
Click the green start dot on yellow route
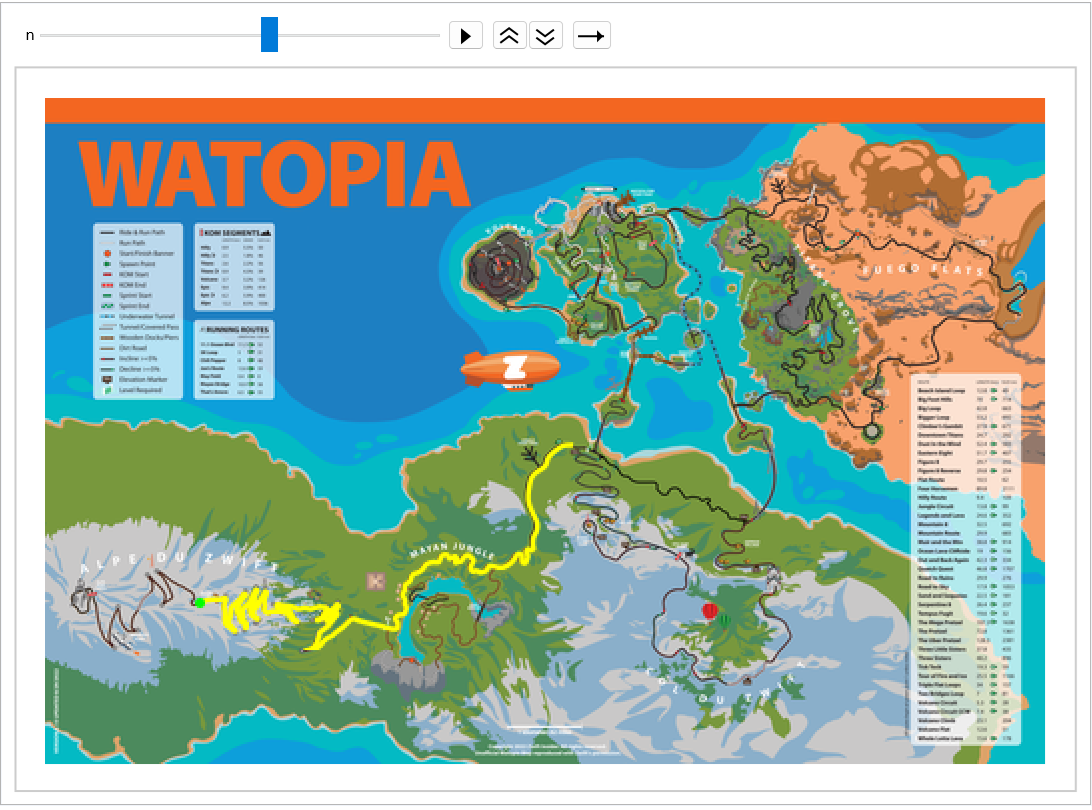pyautogui.click(x=201, y=602)
